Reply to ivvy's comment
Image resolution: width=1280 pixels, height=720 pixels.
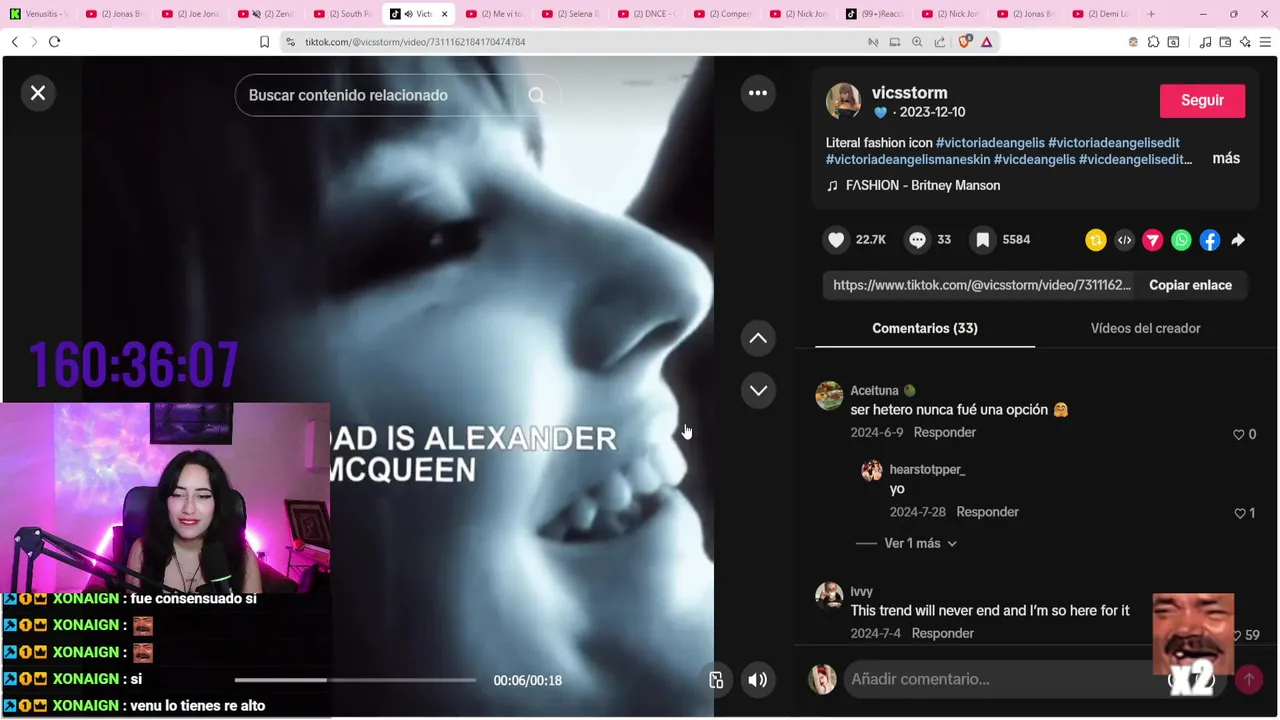[942, 633]
